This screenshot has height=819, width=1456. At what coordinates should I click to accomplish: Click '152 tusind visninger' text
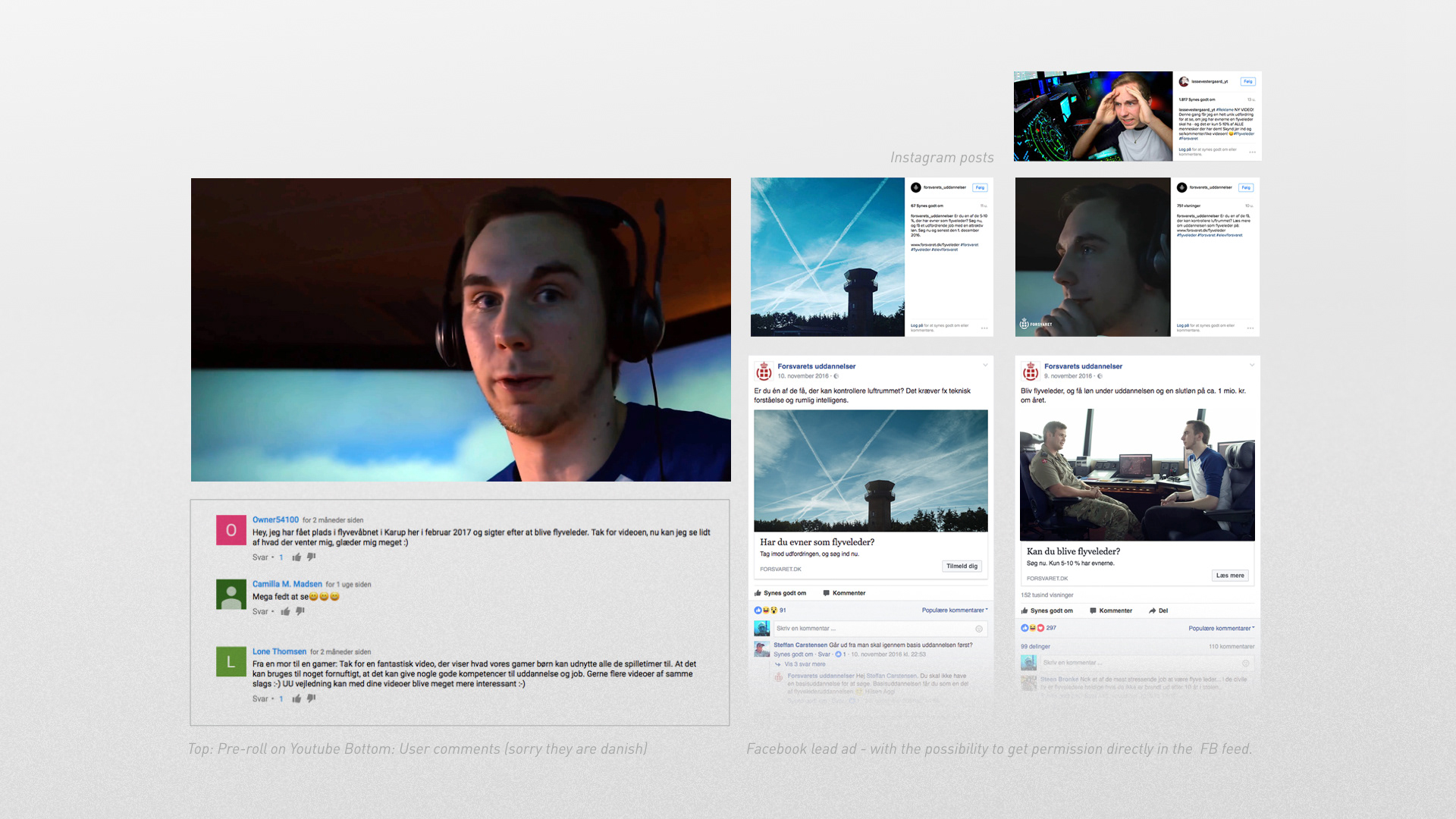click(x=1047, y=595)
